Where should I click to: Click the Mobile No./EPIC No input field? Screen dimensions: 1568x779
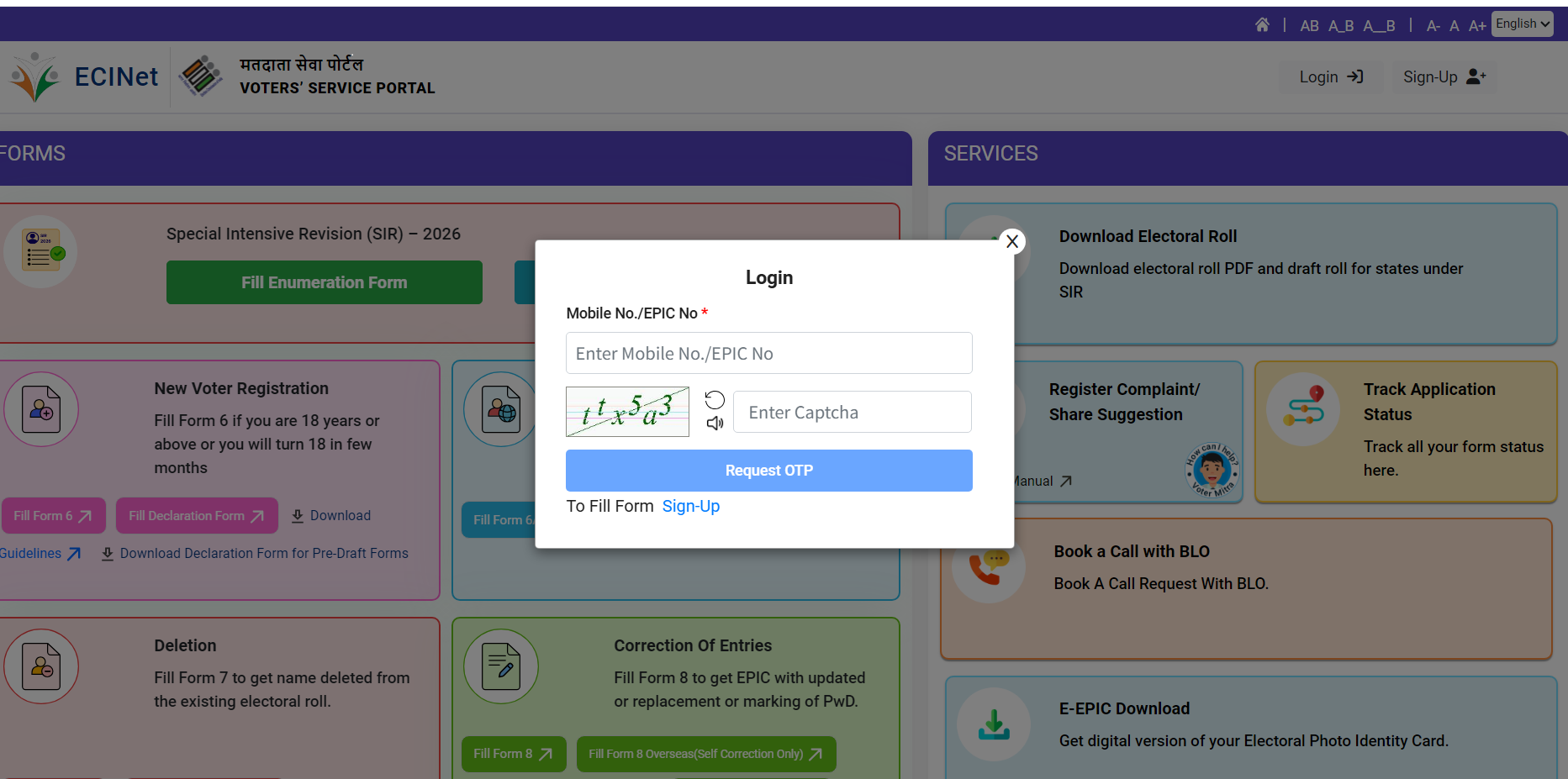[768, 354]
